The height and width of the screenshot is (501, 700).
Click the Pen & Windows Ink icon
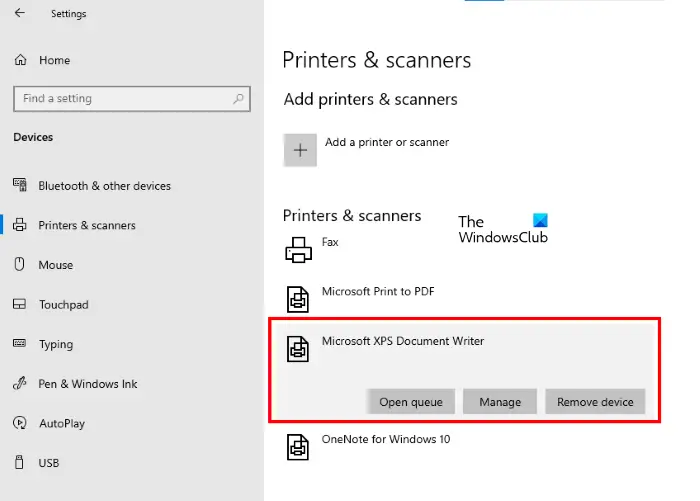point(20,383)
